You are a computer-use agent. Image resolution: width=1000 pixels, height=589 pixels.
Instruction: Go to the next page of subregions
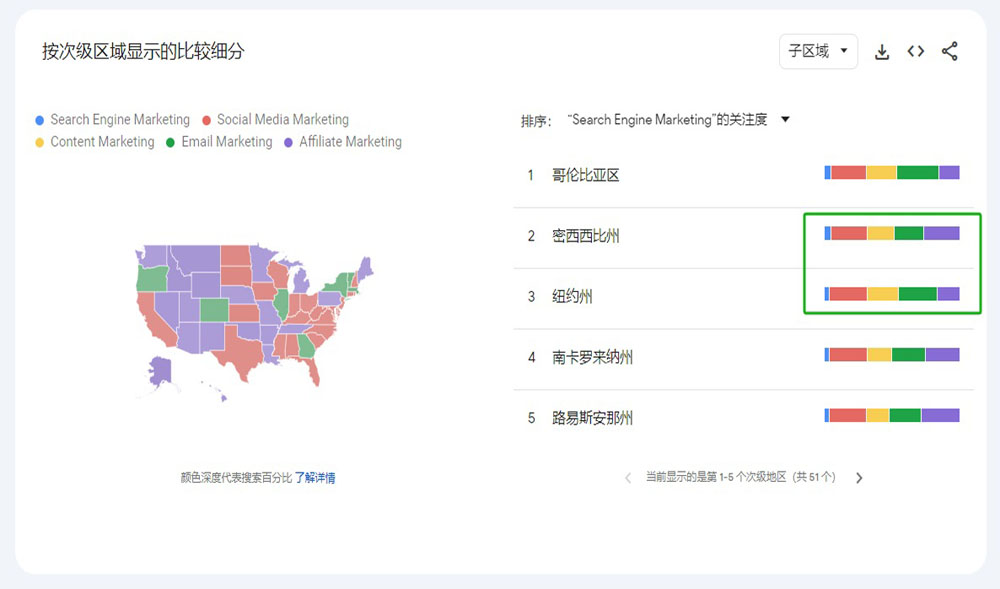(x=859, y=478)
